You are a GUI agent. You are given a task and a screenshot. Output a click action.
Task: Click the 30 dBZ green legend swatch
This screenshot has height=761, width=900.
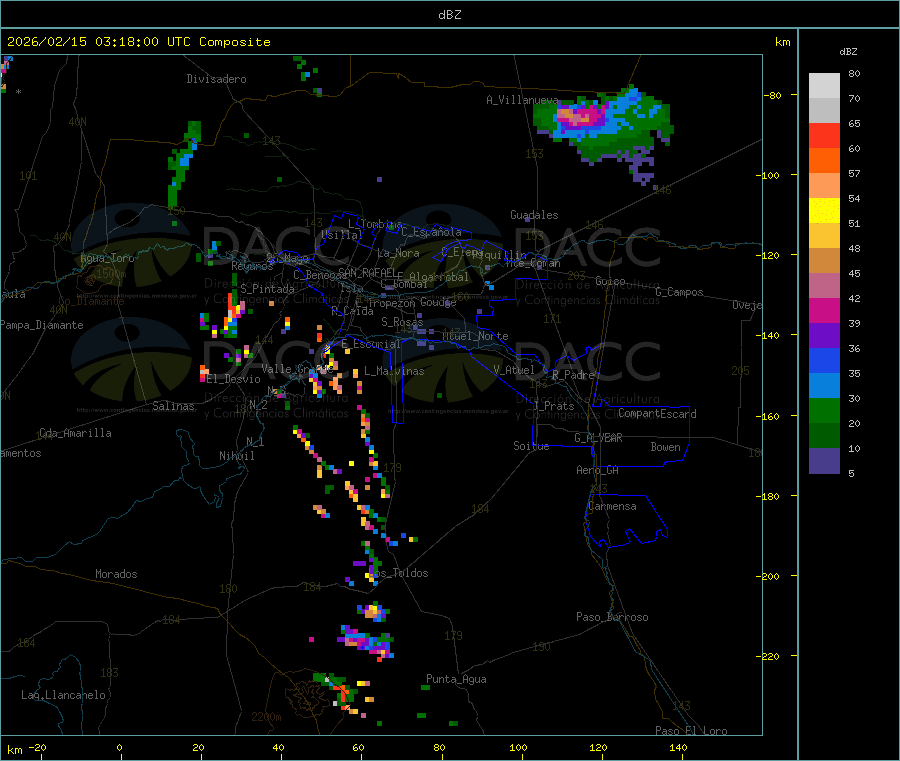(x=824, y=410)
